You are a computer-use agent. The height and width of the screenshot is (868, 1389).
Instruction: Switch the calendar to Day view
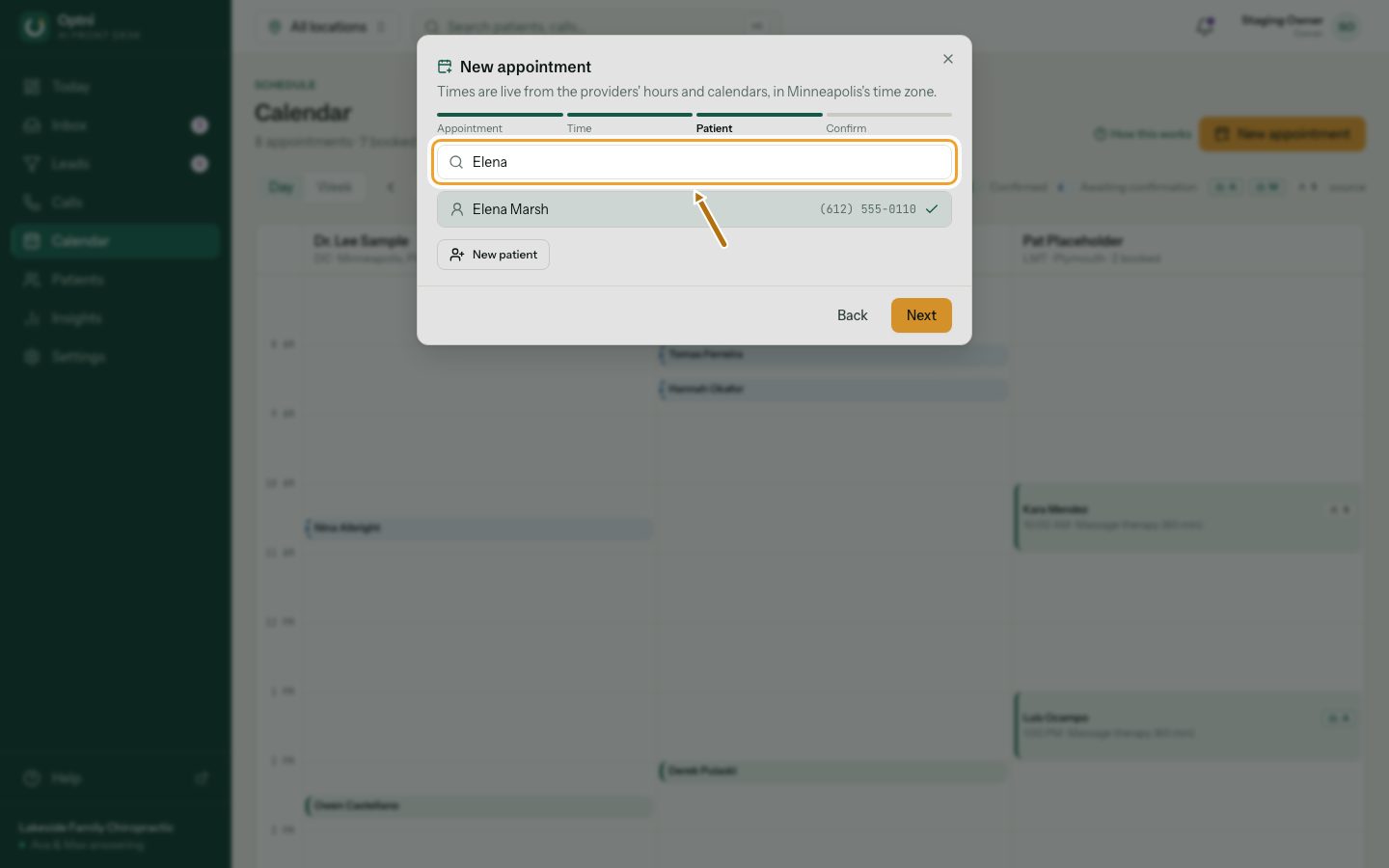coord(281,187)
